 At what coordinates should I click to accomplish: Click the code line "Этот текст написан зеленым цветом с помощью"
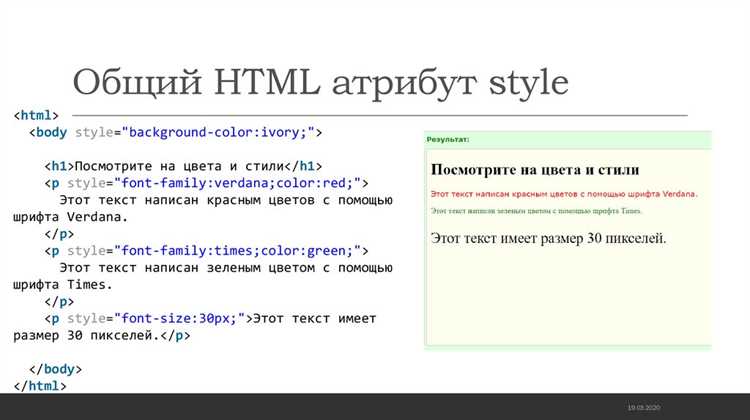click(226, 267)
